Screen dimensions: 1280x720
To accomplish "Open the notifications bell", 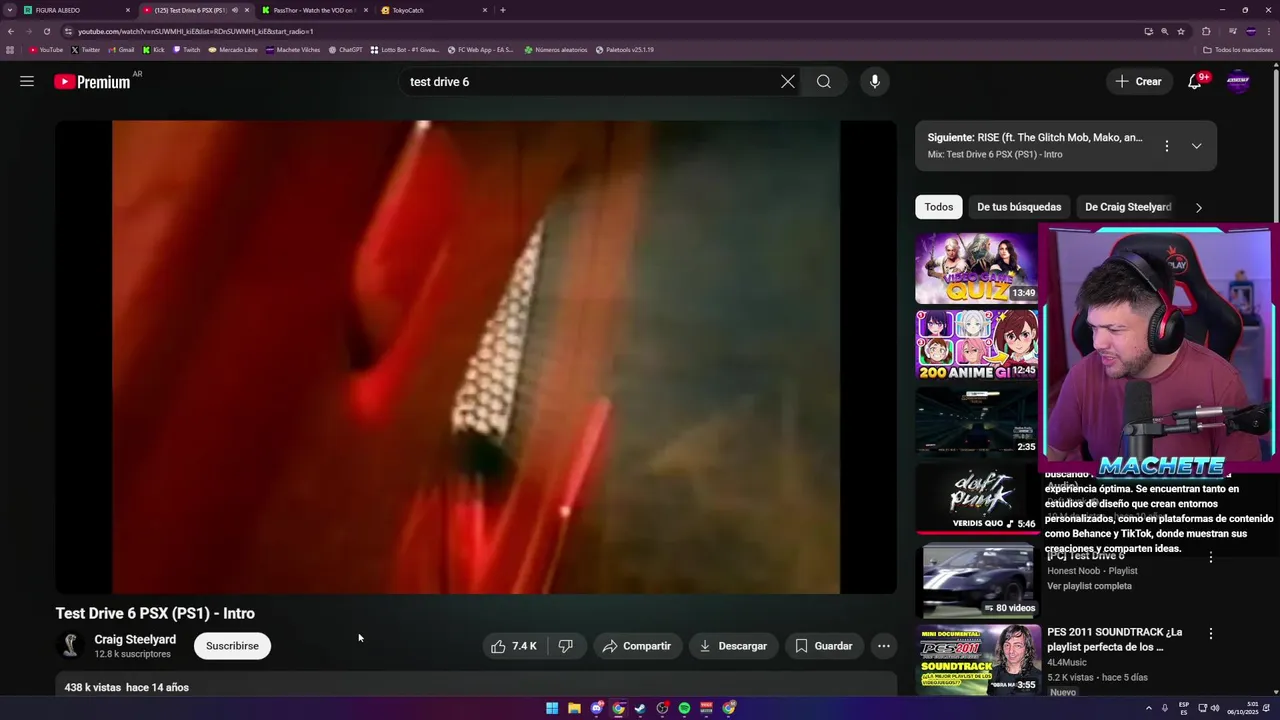I will coord(1195,82).
